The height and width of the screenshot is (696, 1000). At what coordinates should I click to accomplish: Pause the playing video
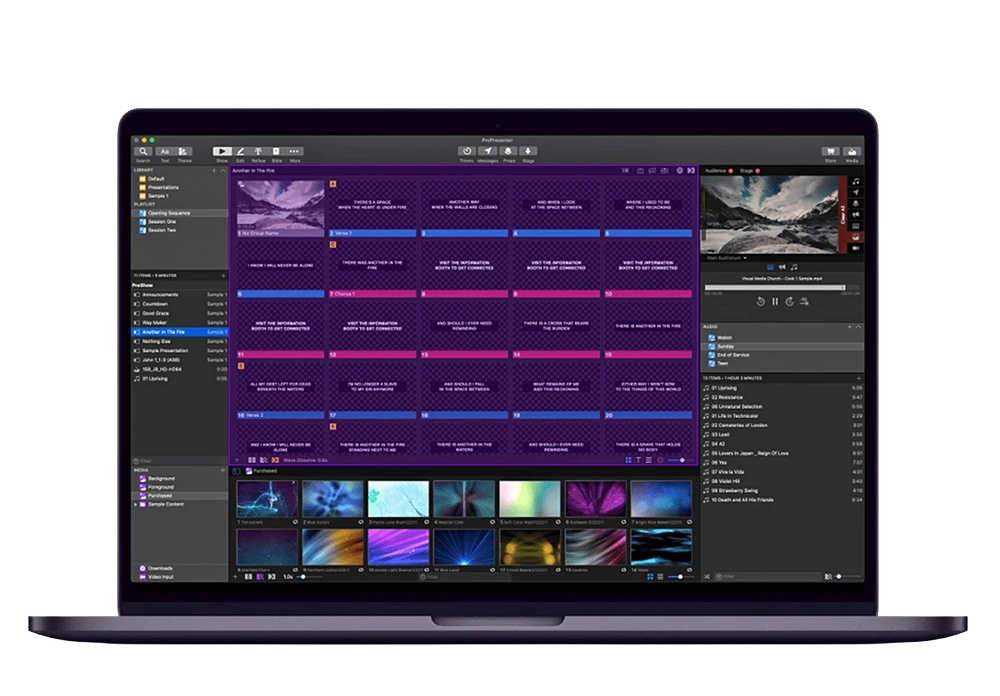pos(775,302)
